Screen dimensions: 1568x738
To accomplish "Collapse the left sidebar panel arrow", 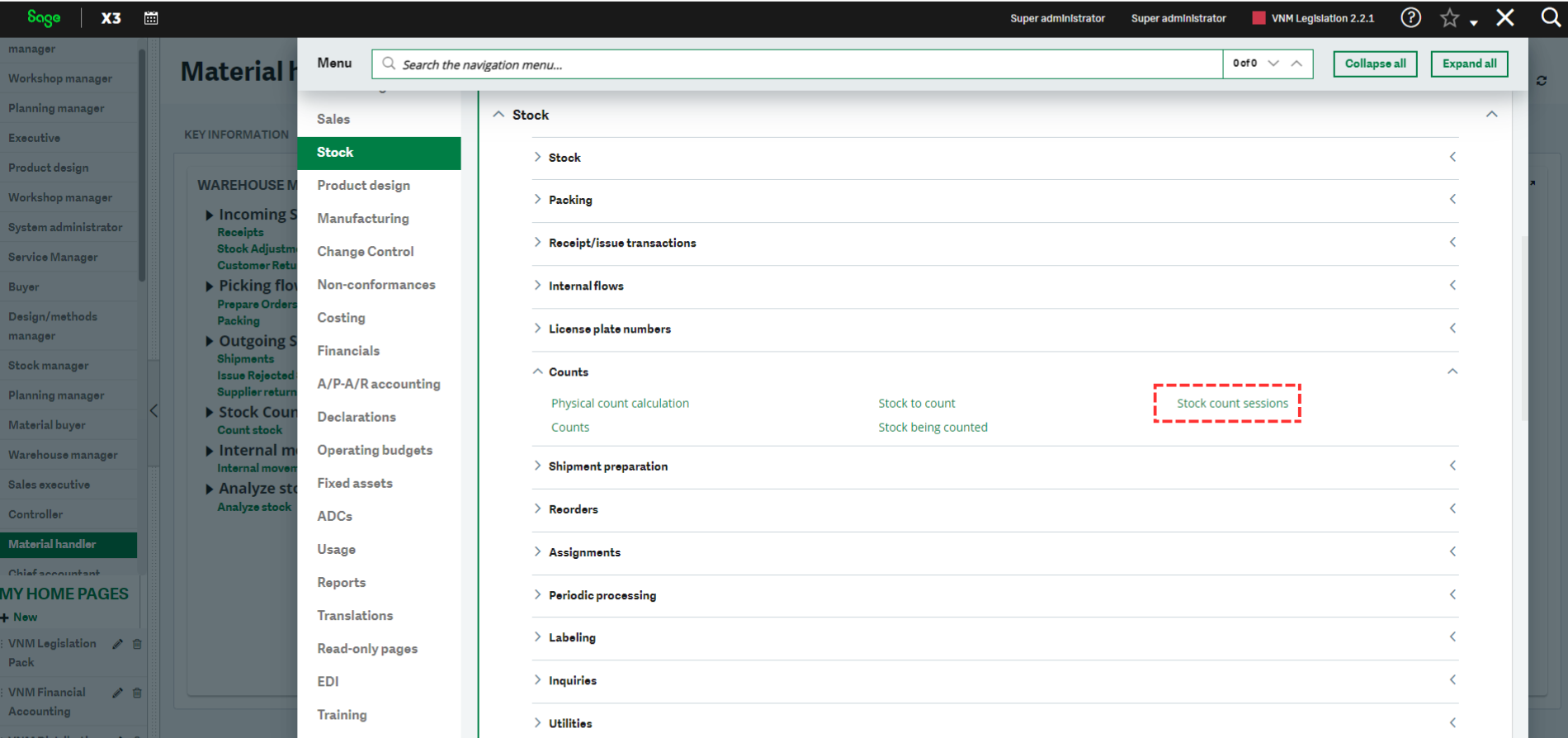I will (x=153, y=410).
